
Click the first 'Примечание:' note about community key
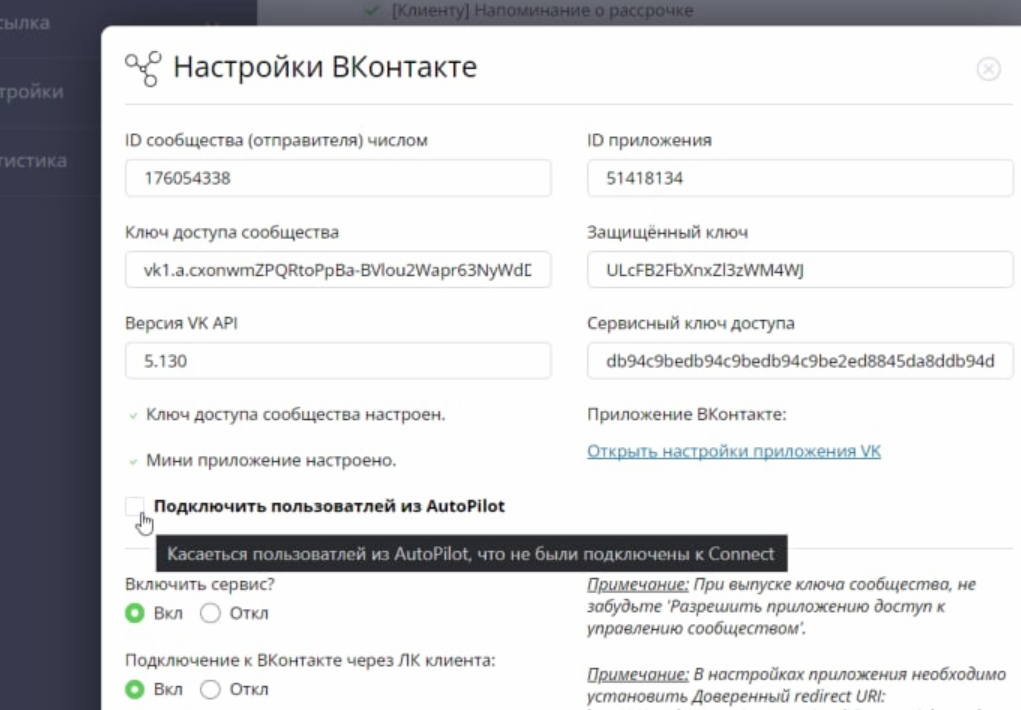click(781, 606)
